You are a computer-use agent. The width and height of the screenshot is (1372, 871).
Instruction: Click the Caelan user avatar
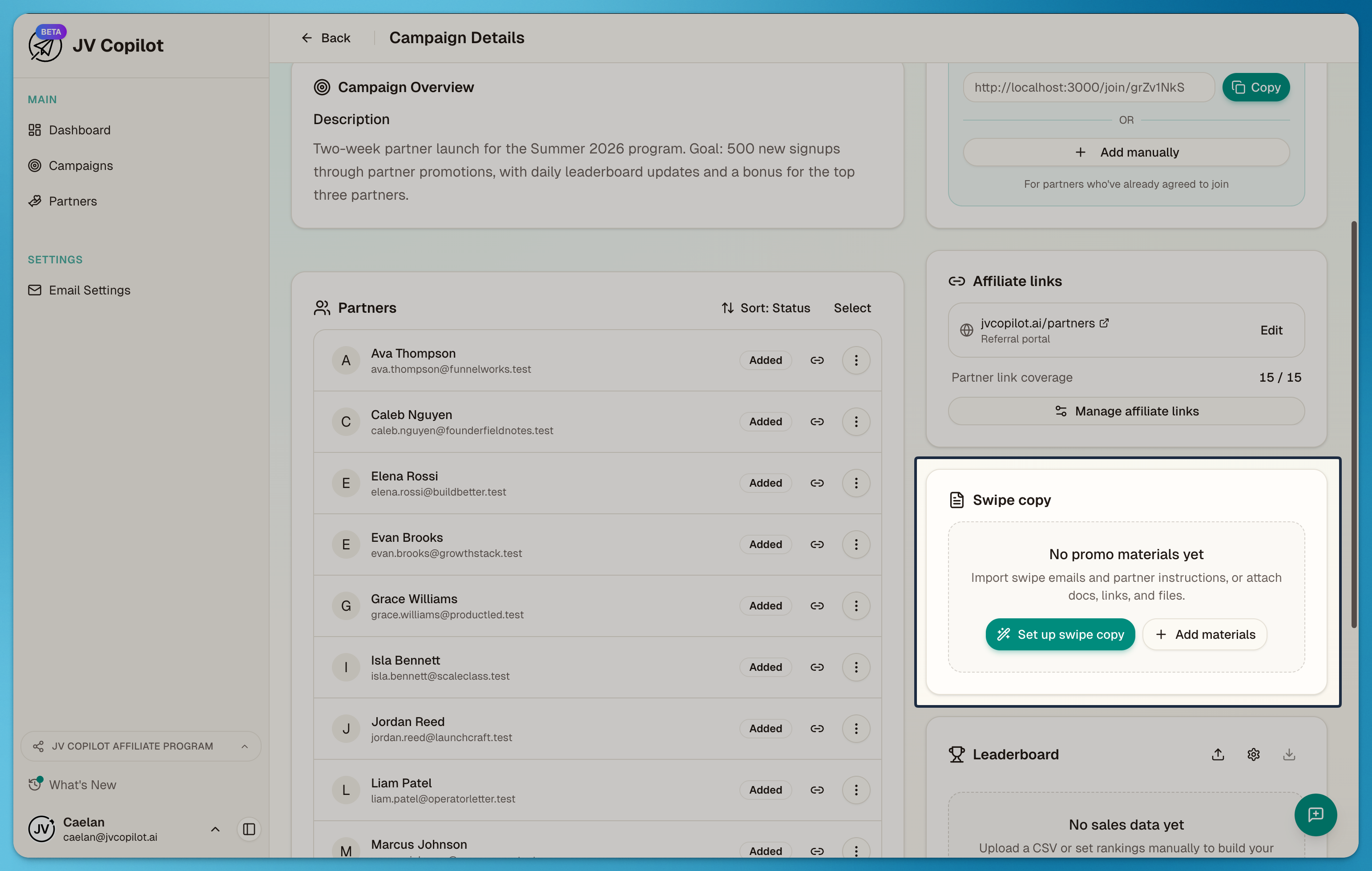pos(41,830)
